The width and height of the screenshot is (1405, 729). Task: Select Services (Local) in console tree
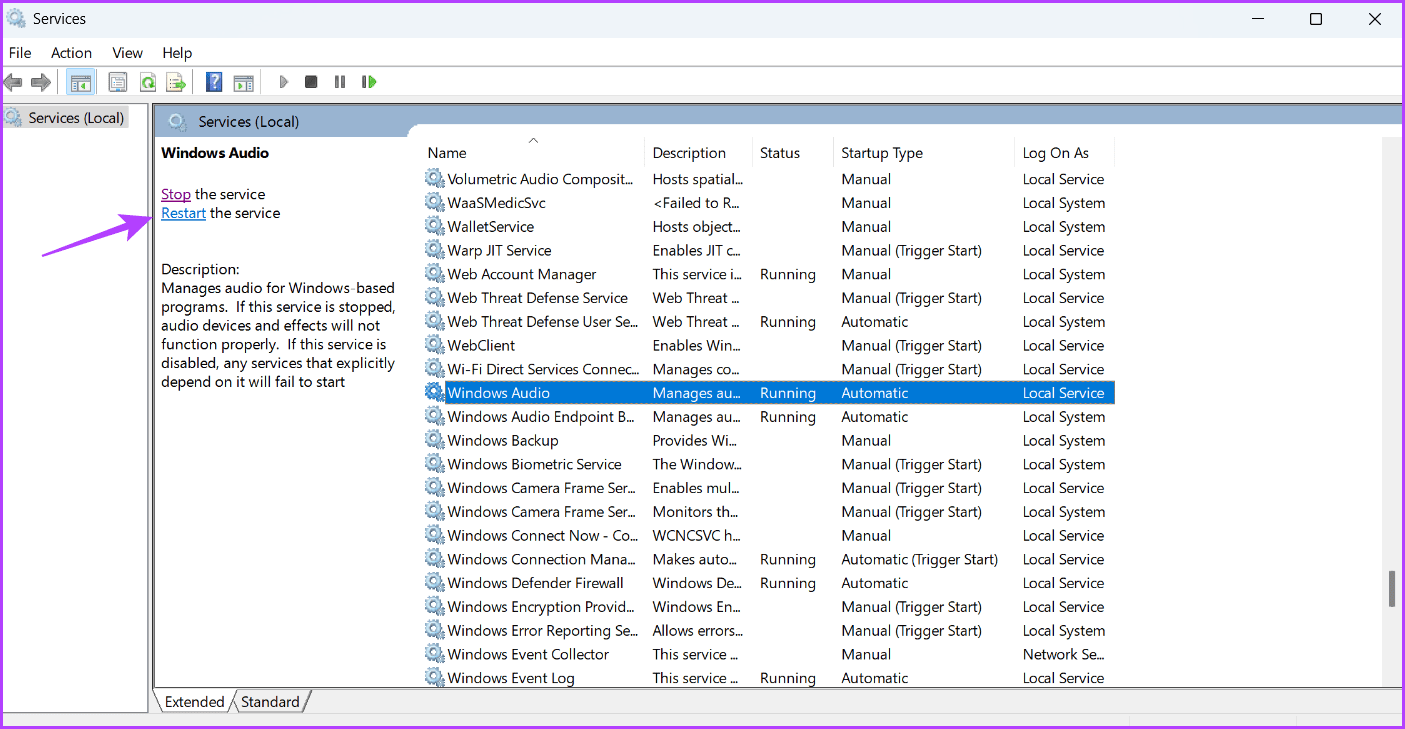point(66,118)
